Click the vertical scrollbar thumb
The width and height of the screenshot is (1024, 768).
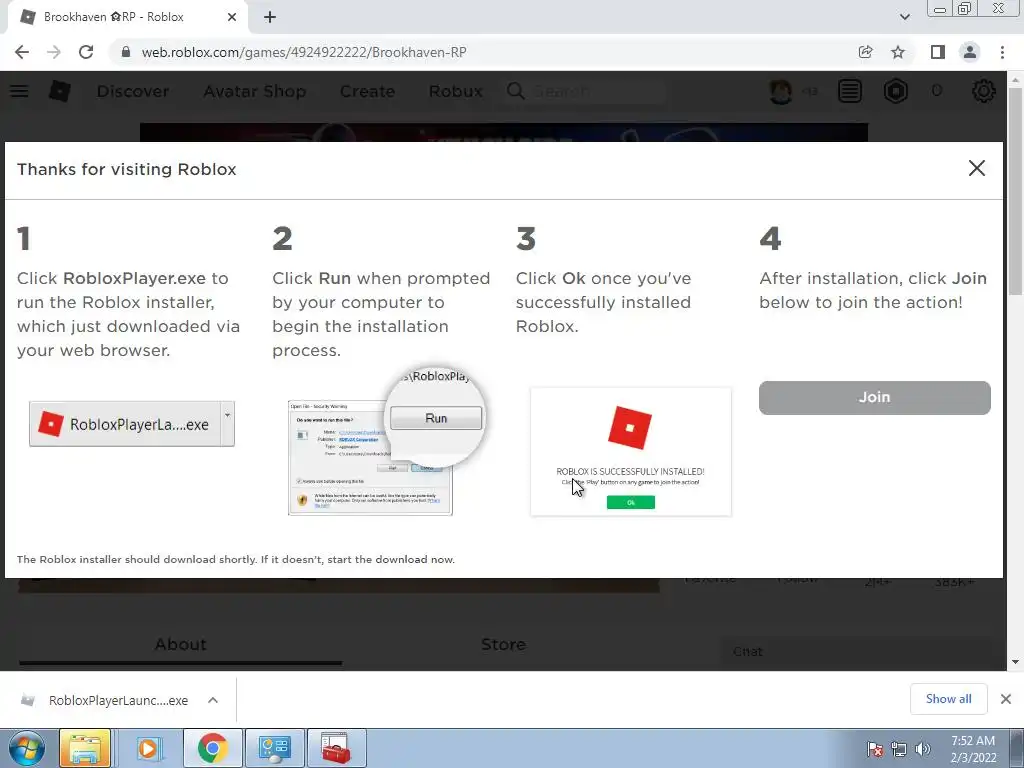coord(1015,191)
